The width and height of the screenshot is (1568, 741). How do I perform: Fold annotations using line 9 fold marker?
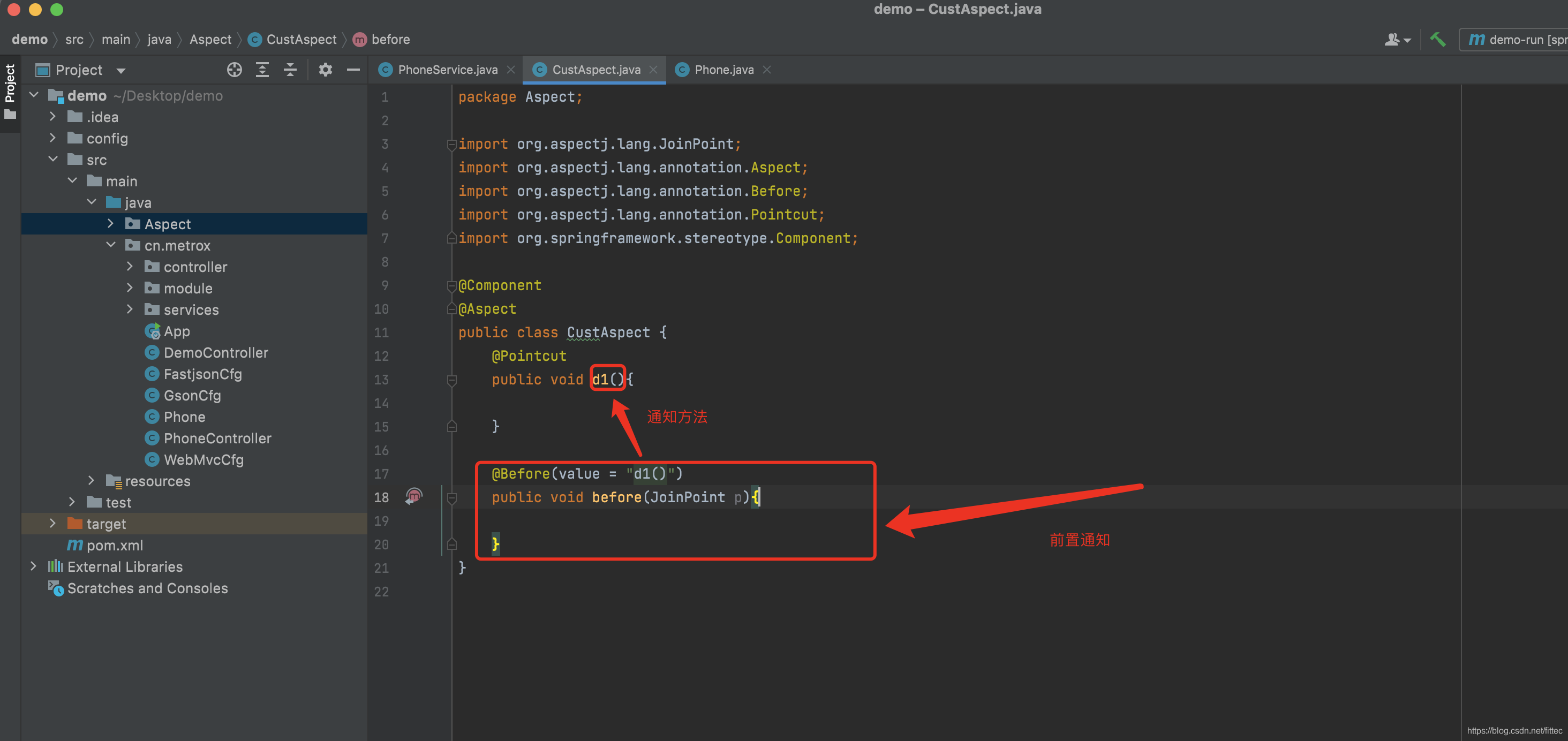[451, 285]
